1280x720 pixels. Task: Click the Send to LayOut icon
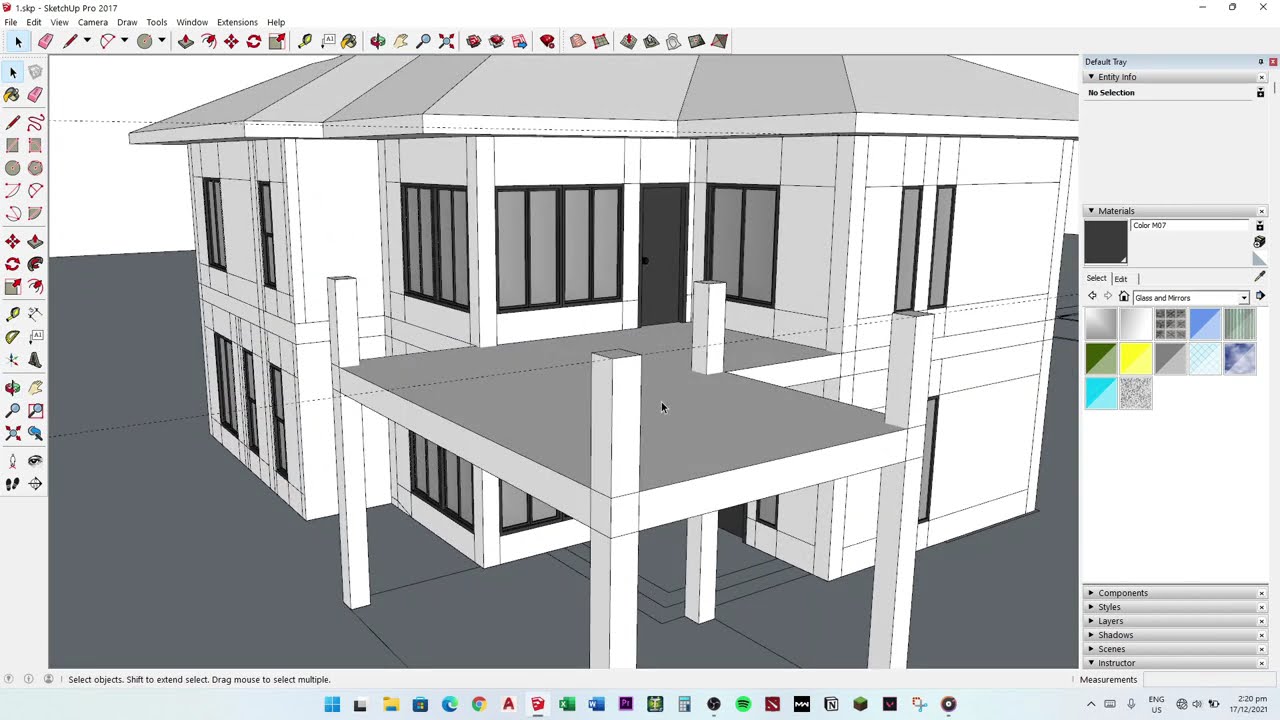coord(519,41)
